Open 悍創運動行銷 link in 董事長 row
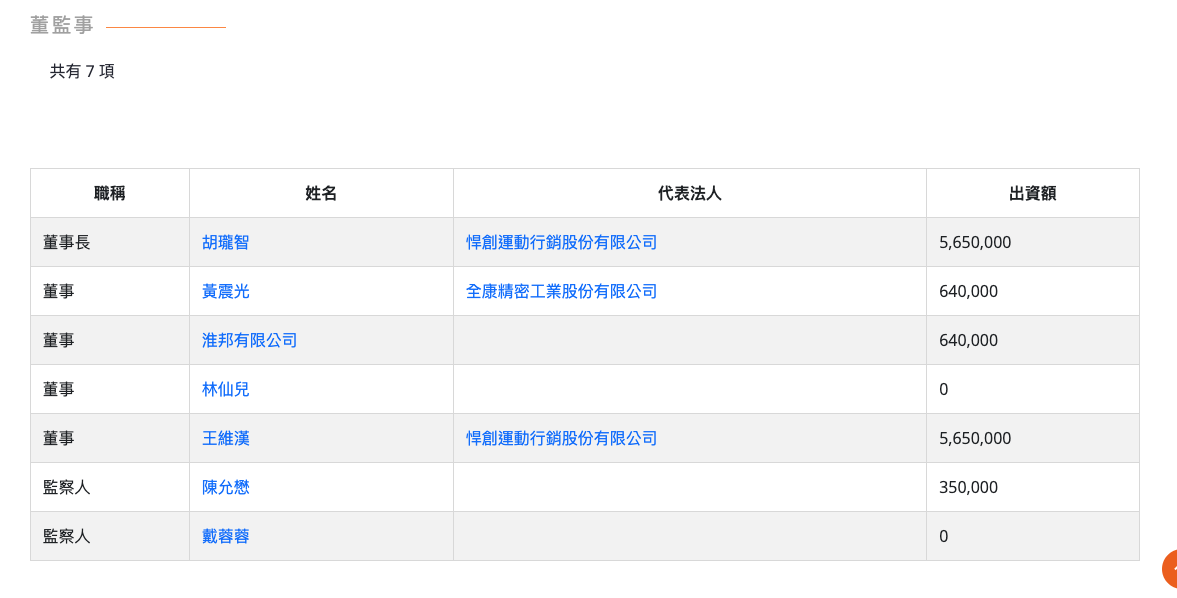The height and width of the screenshot is (598, 1177). (x=561, y=242)
